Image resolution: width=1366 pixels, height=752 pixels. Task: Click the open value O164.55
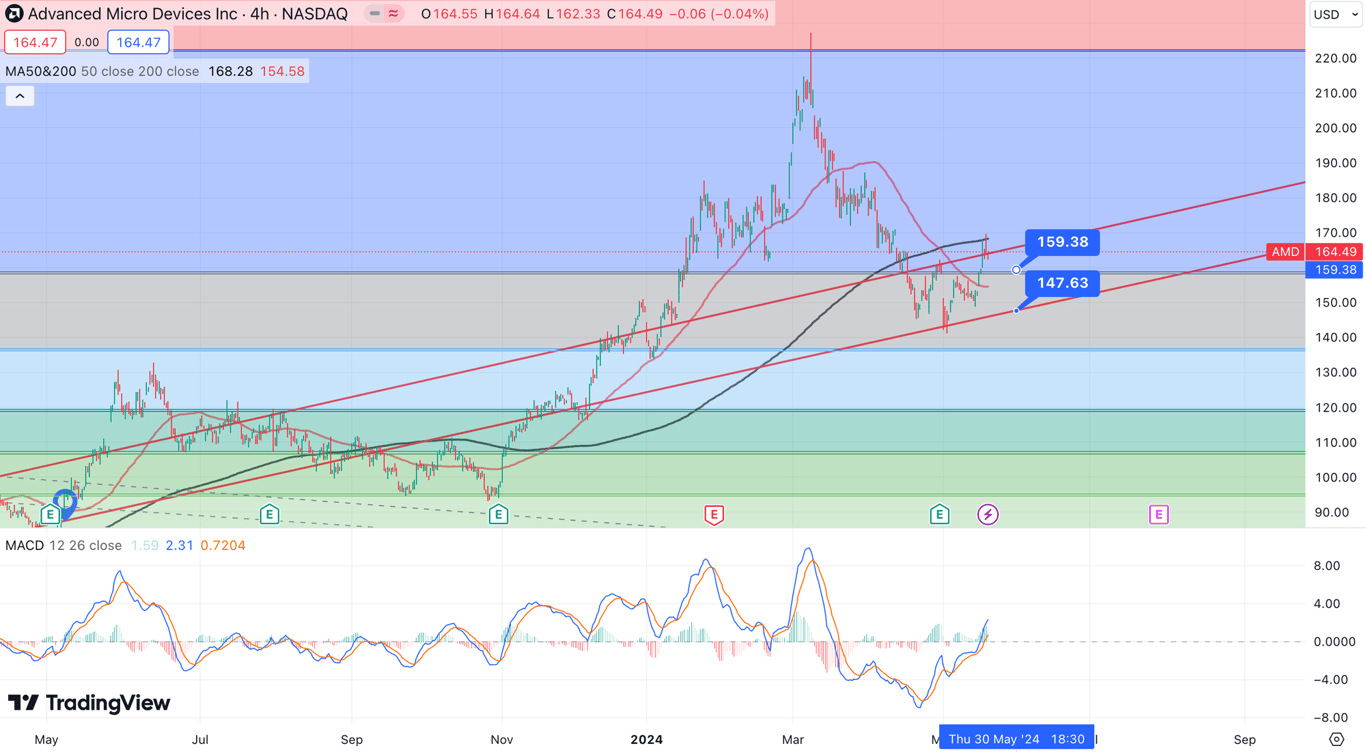point(449,14)
